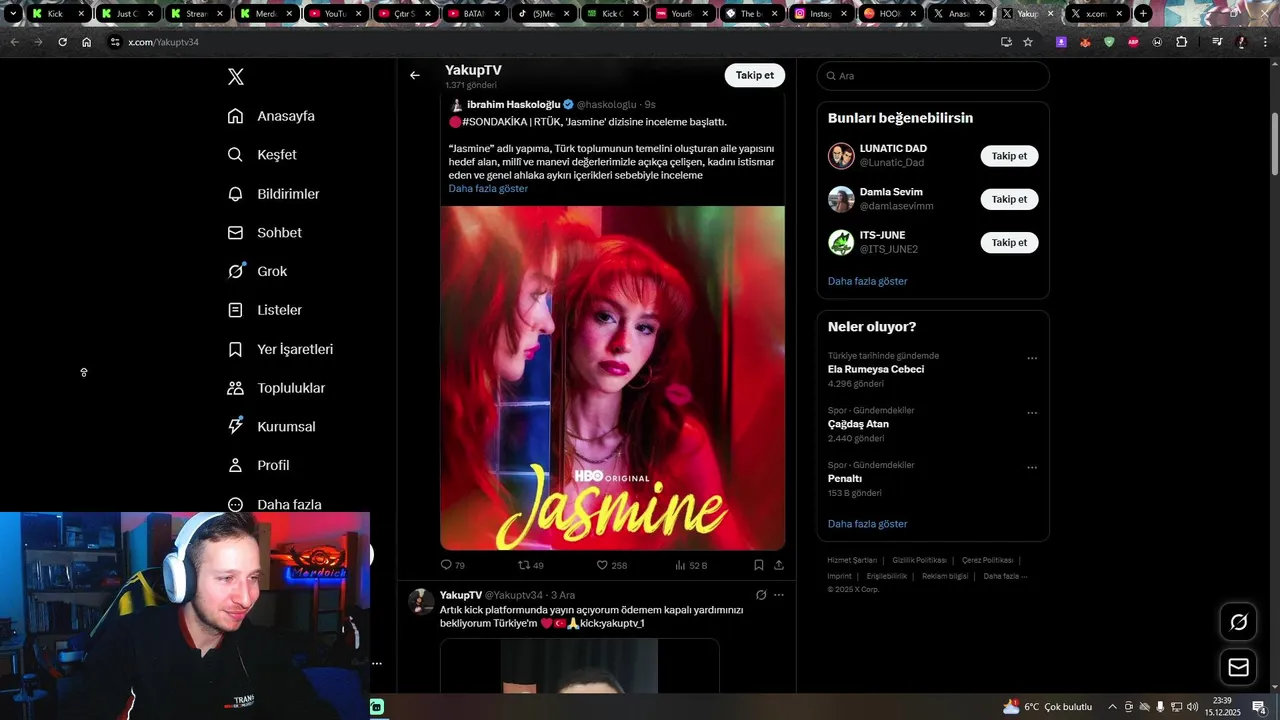
Task: Bookmark the Jasmine tweet
Action: click(x=759, y=565)
